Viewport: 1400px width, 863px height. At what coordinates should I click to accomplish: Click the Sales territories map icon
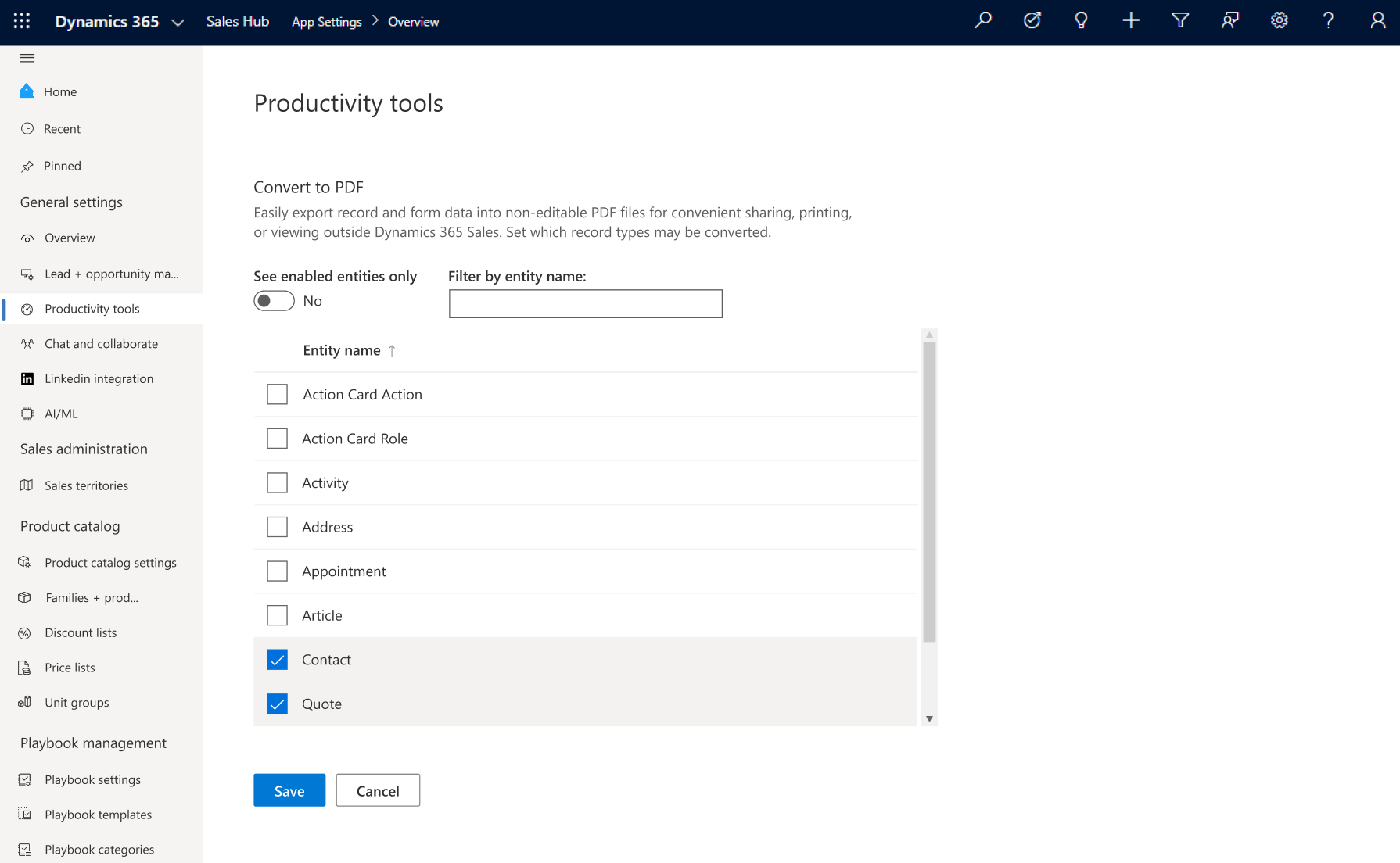click(27, 485)
